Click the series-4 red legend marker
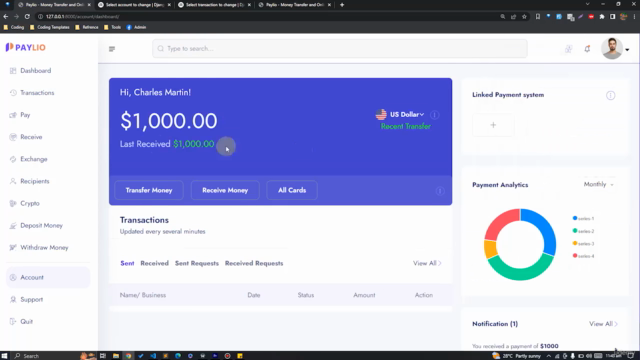The image size is (640, 360). coord(575,256)
